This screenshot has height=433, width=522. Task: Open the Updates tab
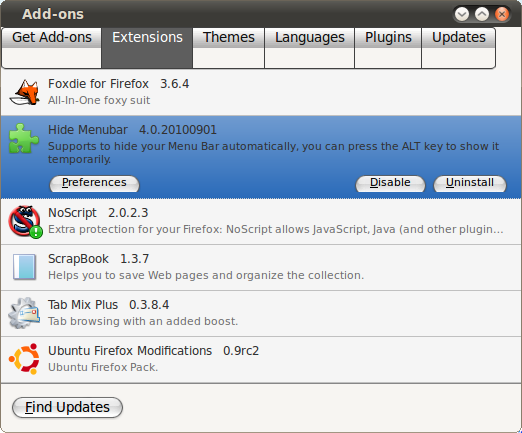point(459,48)
